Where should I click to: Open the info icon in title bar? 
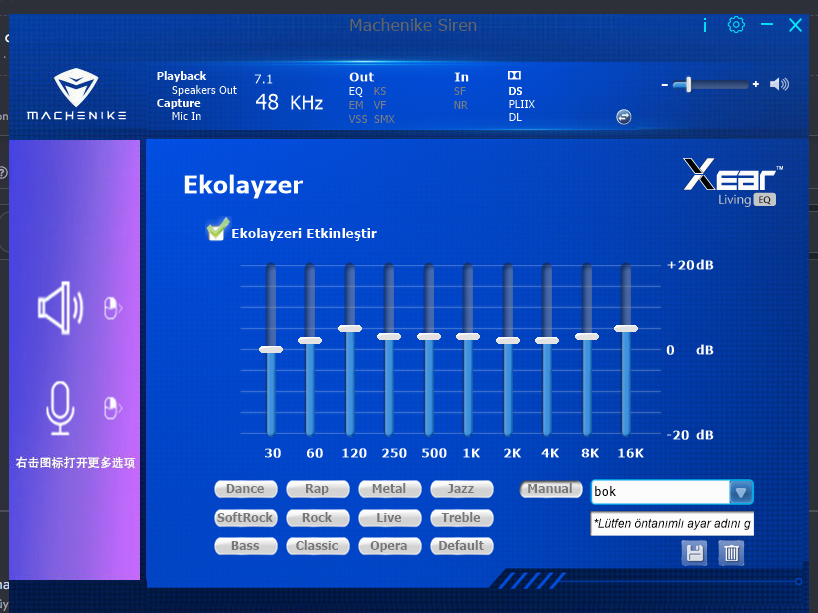coord(705,25)
